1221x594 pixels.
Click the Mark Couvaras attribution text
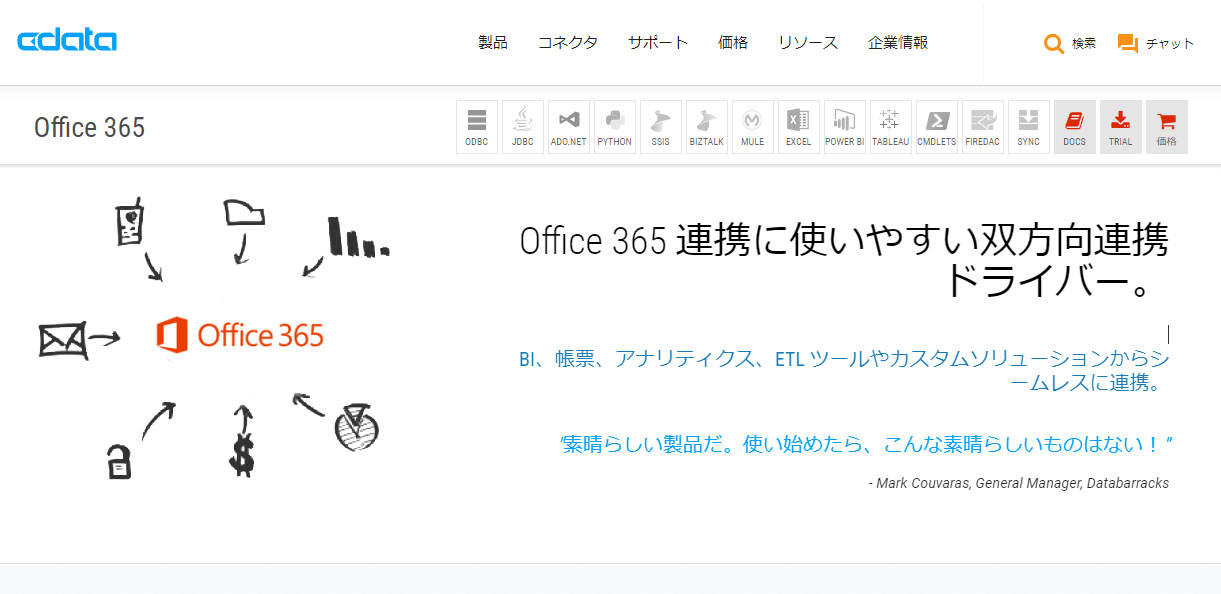coord(1019,483)
